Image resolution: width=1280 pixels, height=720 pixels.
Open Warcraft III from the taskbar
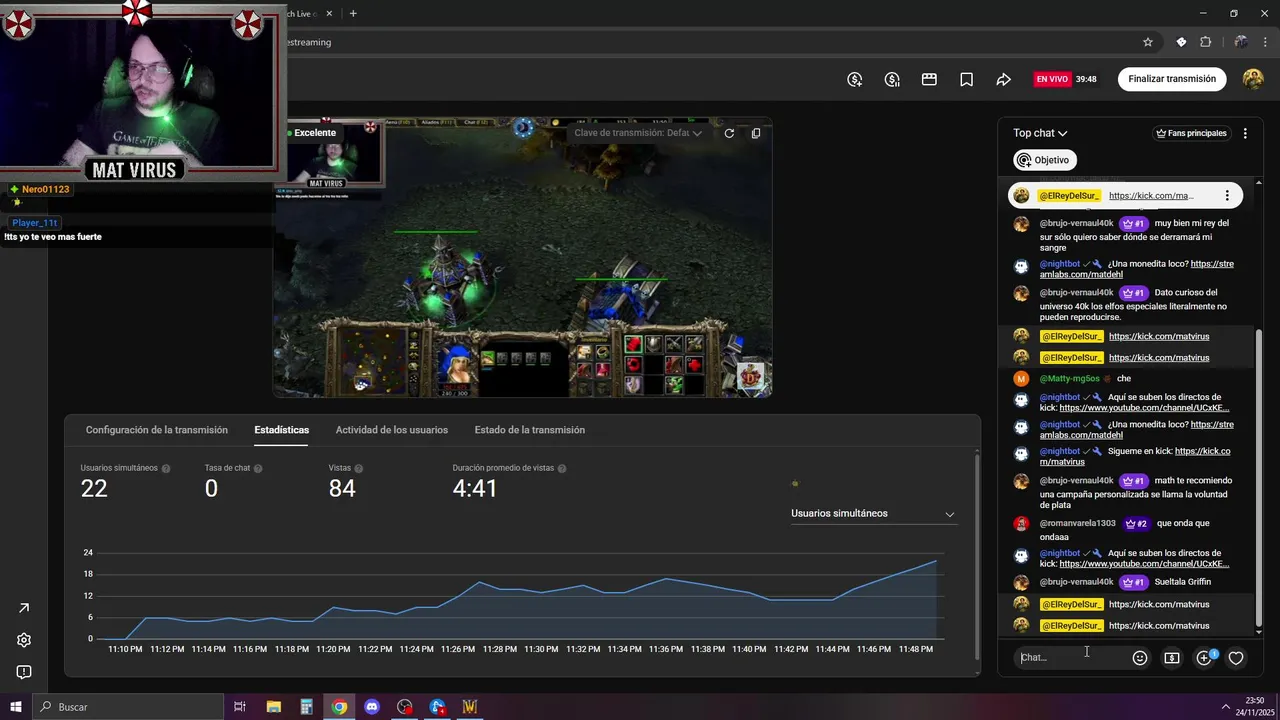tap(470, 707)
